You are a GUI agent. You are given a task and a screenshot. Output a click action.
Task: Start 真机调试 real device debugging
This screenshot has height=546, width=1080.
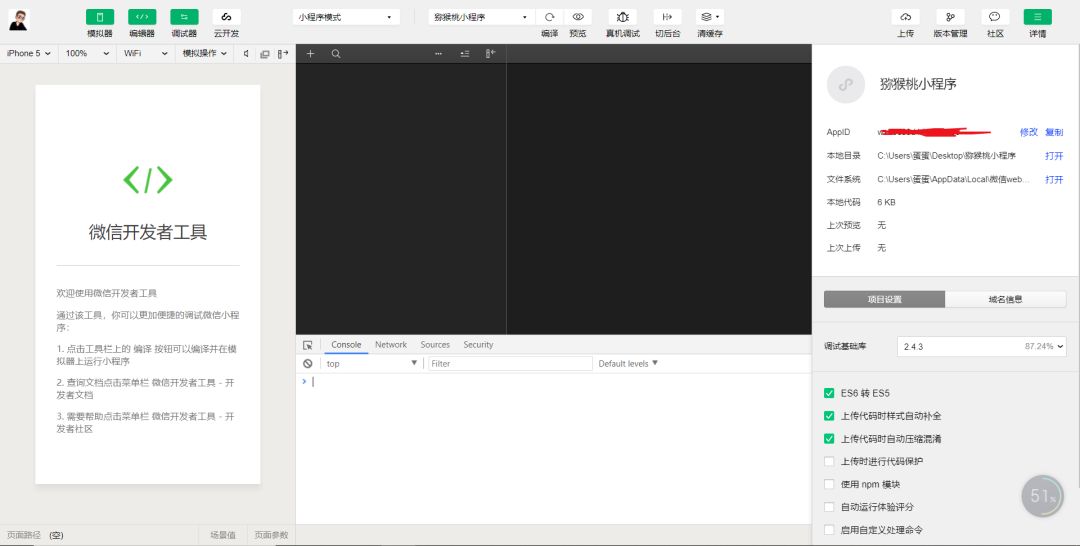tap(623, 17)
